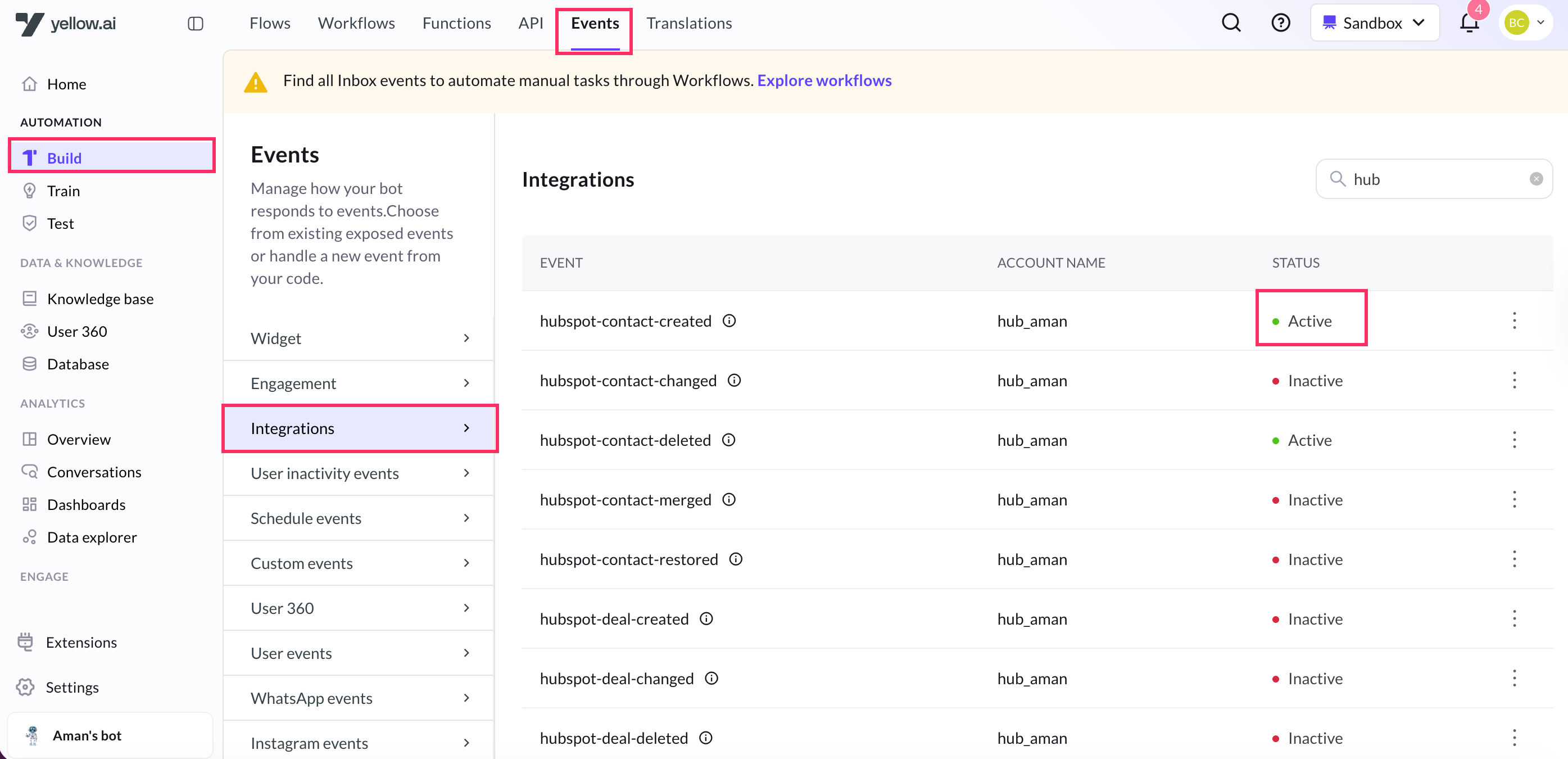Open the help question mark icon
The height and width of the screenshot is (759, 1568).
point(1280,23)
